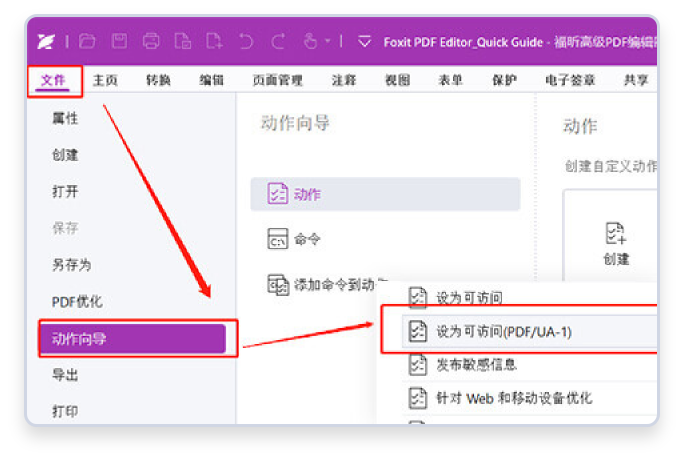Click the printer icon in the quick toolbar

[151, 41]
